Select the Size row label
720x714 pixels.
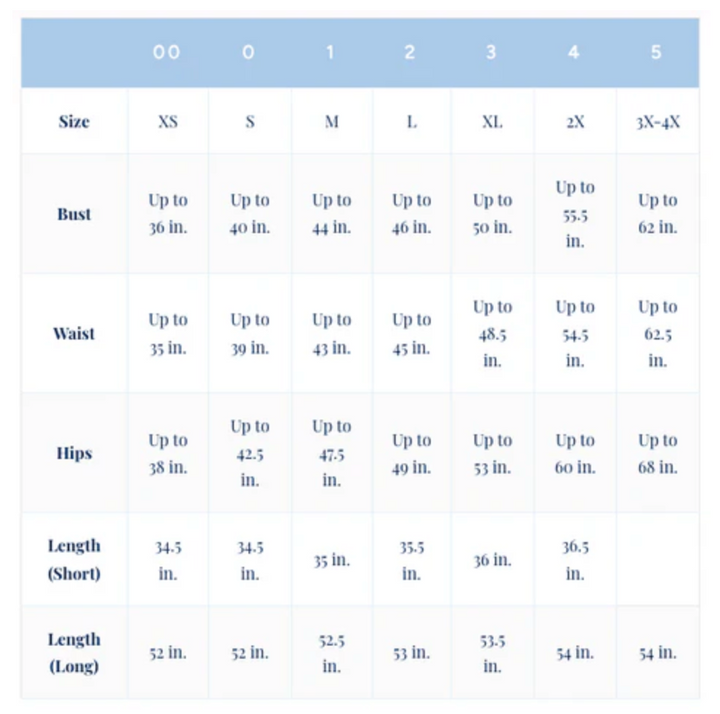(74, 122)
